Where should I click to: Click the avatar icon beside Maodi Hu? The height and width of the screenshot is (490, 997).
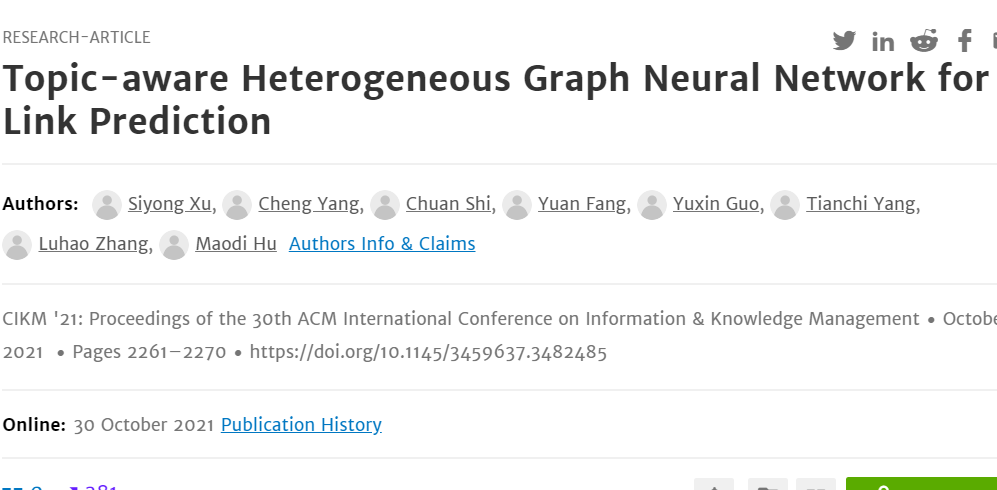(174, 245)
